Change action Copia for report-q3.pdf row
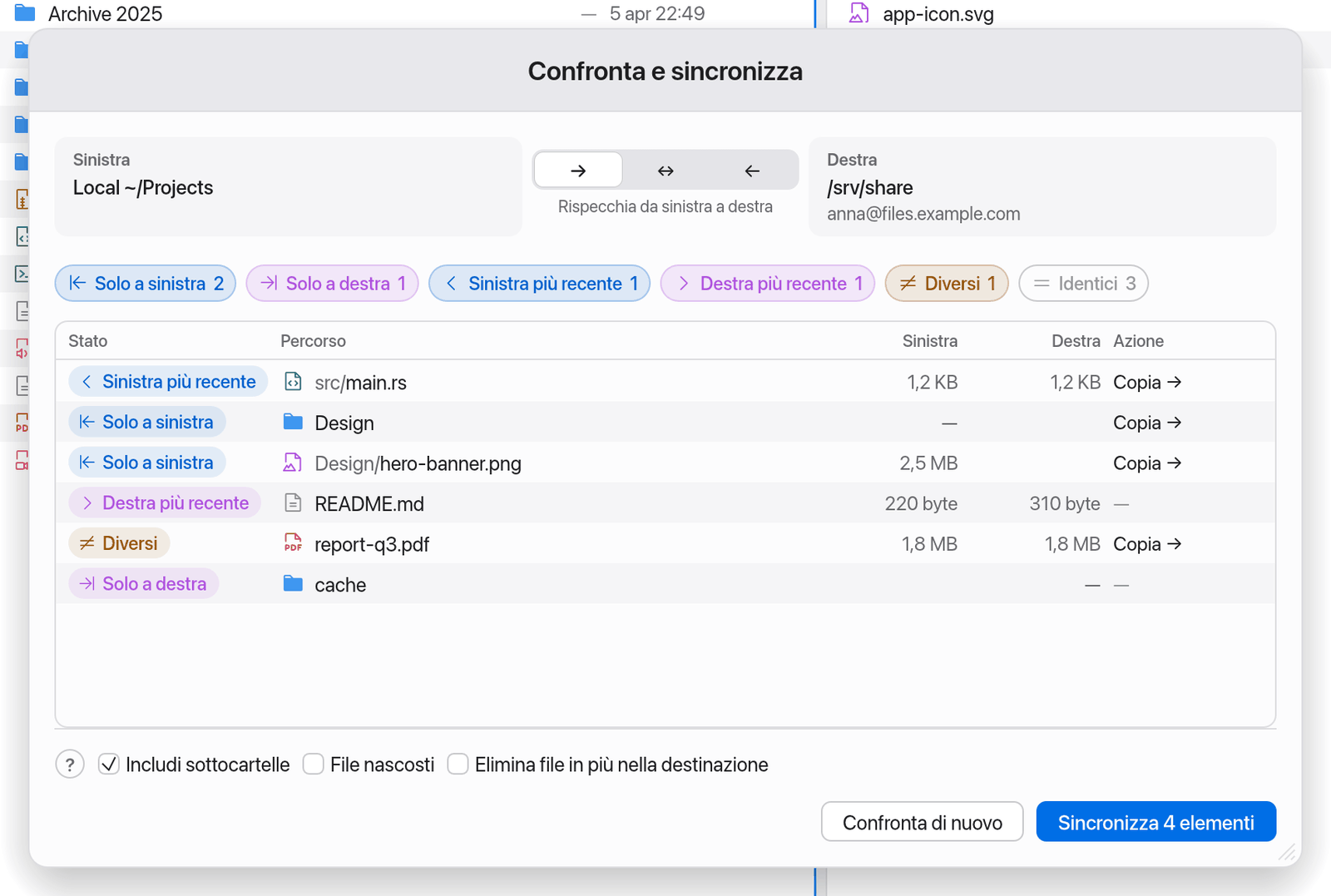 (x=1147, y=544)
